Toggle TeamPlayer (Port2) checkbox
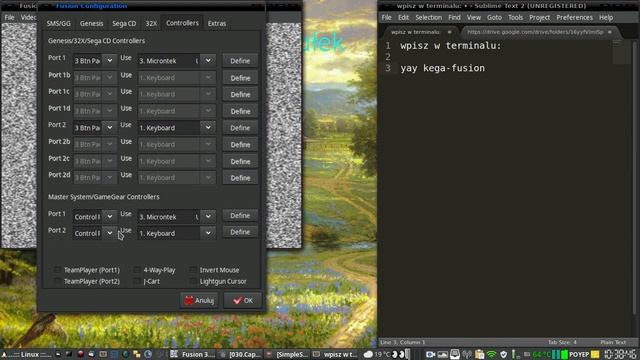The height and width of the screenshot is (360, 640). tap(58, 281)
